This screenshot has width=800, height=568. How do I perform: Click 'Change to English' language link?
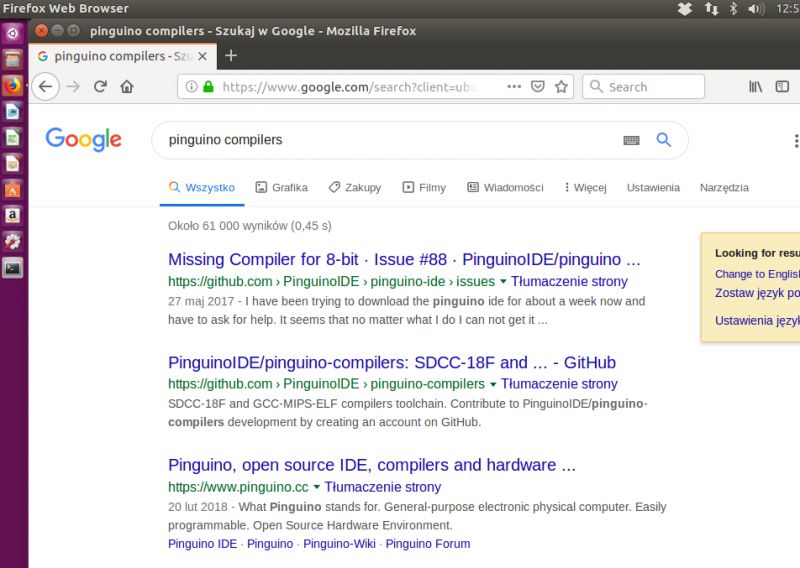point(757,274)
